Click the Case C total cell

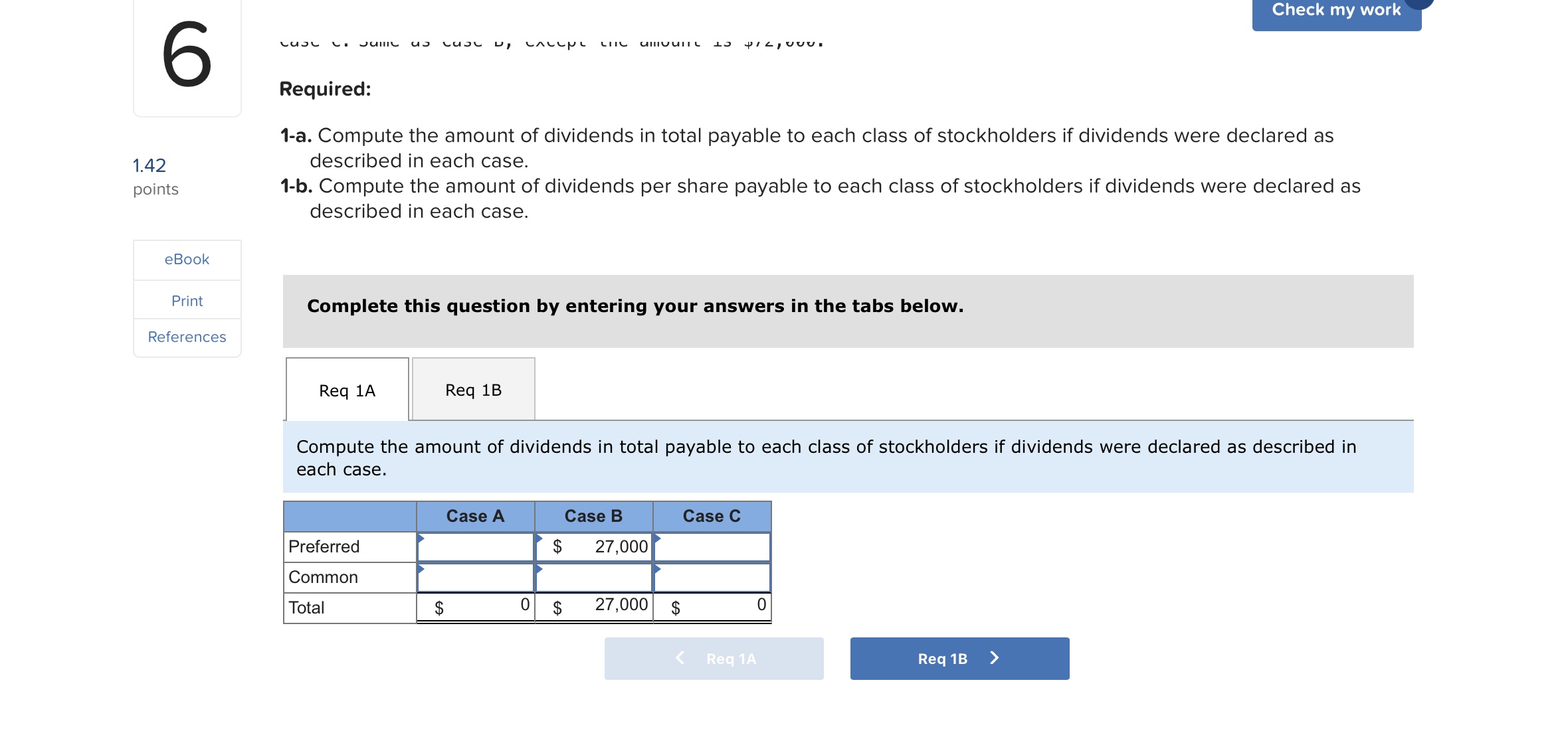[712, 608]
